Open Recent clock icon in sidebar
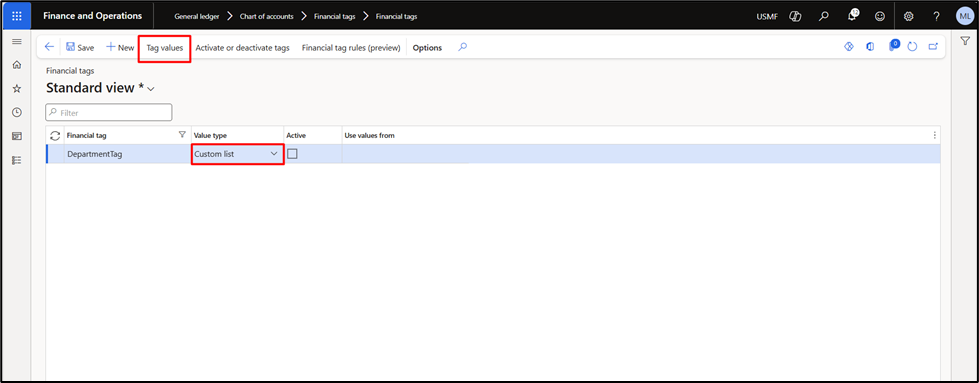The height and width of the screenshot is (383, 979). [17, 112]
